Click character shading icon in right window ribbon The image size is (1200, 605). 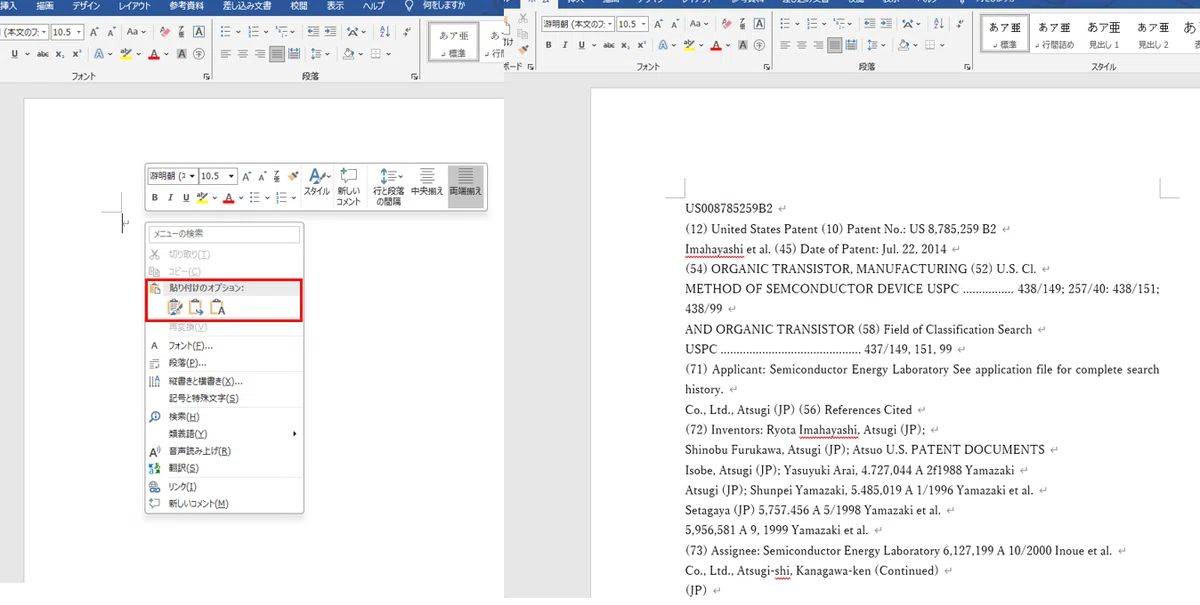(743, 45)
